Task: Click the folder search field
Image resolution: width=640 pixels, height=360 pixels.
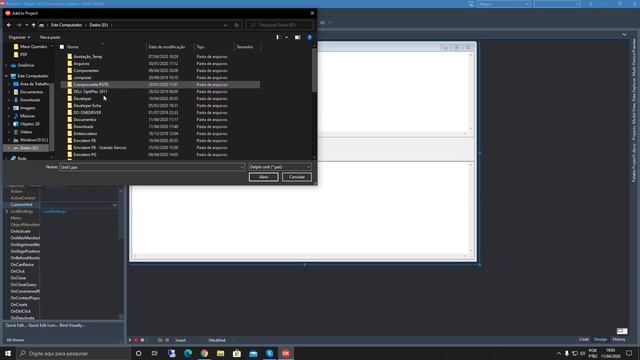Action: pos(279,25)
